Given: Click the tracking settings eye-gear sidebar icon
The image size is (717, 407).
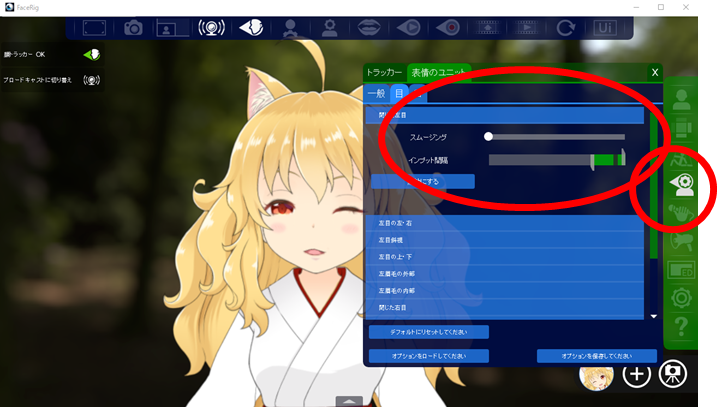Looking at the screenshot, I should (x=682, y=185).
